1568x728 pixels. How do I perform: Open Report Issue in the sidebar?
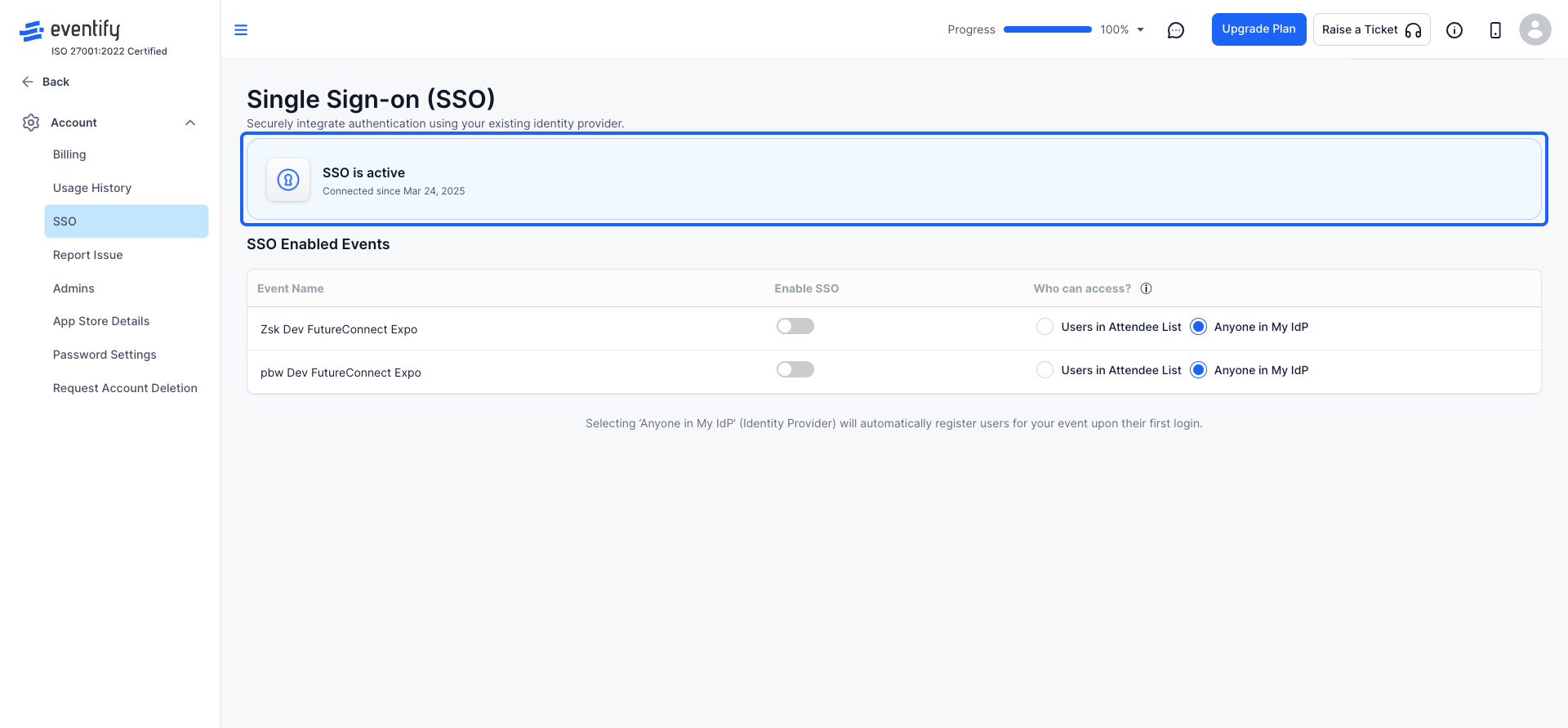127,255
